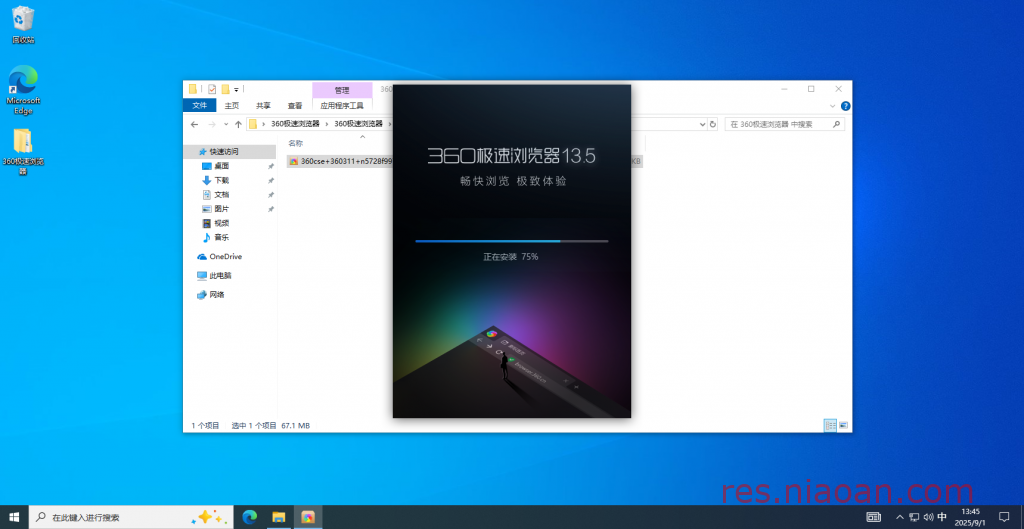Screen dimensions: 1024x529
Task: Switch to large icons view in status bar
Action: (x=843, y=425)
